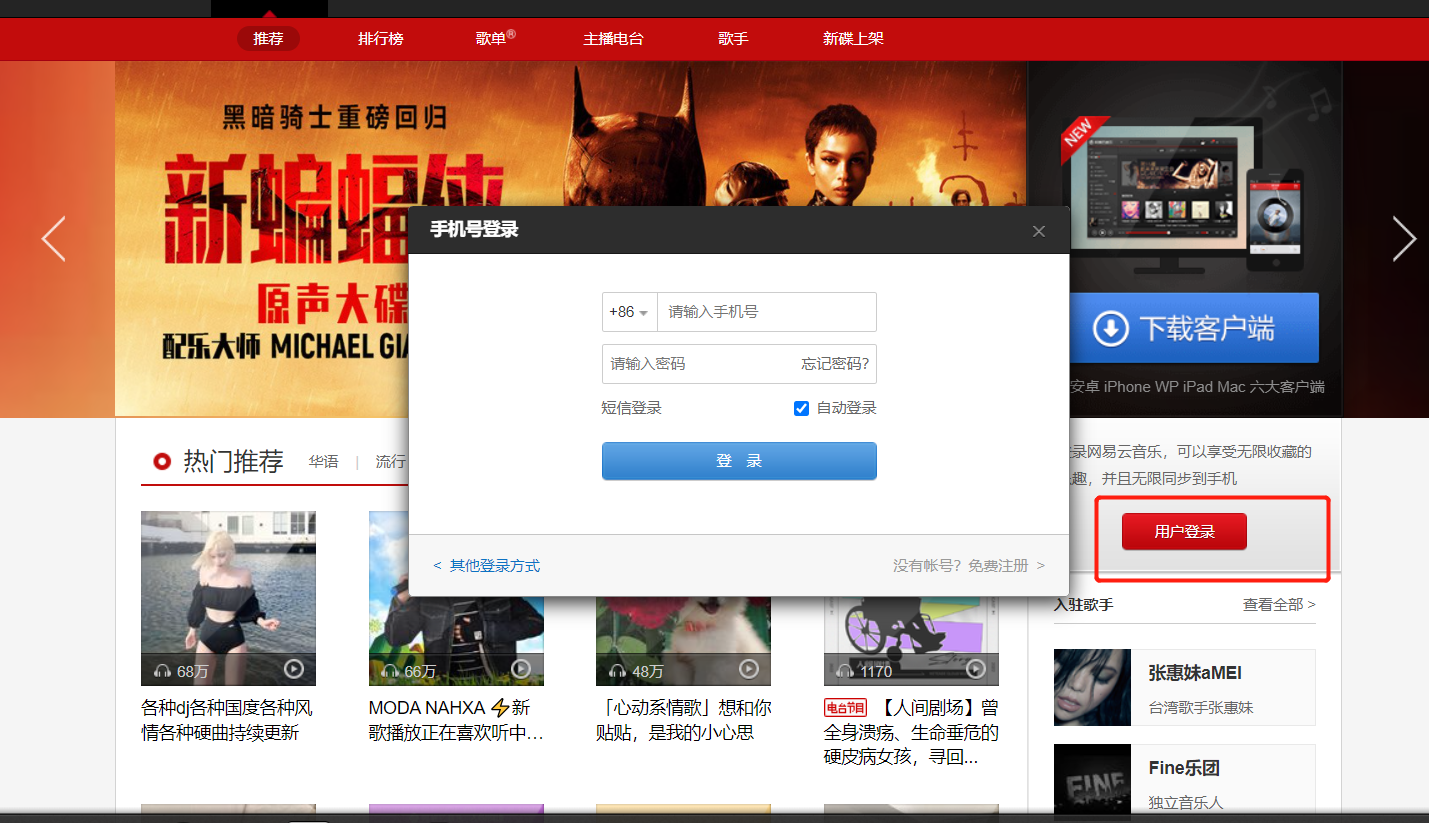Close the 手机号登录 dialog
Image resolution: width=1429 pixels, height=823 pixels.
coord(1039,231)
